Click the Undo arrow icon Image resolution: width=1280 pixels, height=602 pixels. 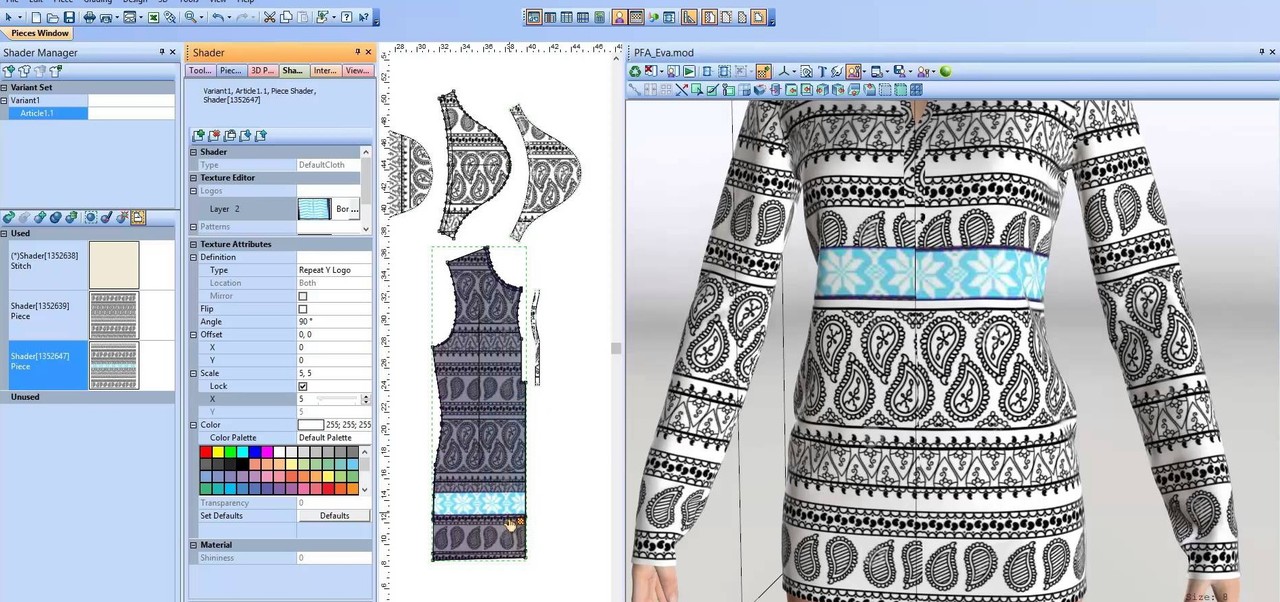click(217, 17)
